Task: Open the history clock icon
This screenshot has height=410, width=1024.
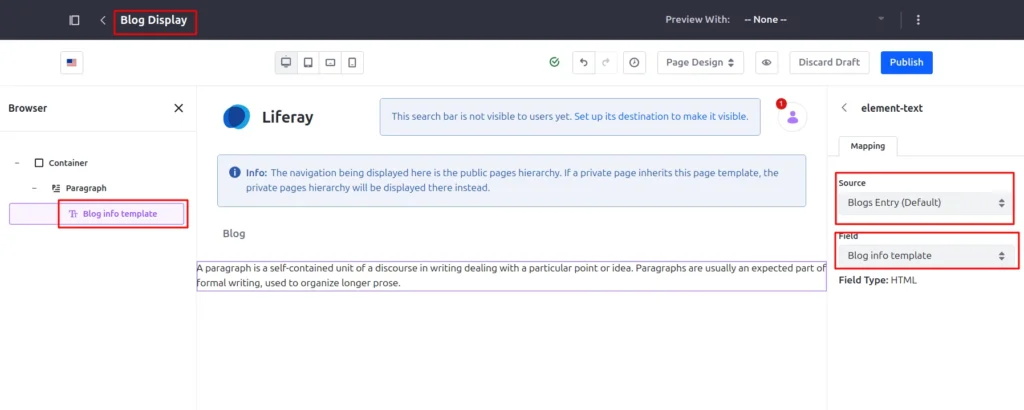Action: point(634,63)
